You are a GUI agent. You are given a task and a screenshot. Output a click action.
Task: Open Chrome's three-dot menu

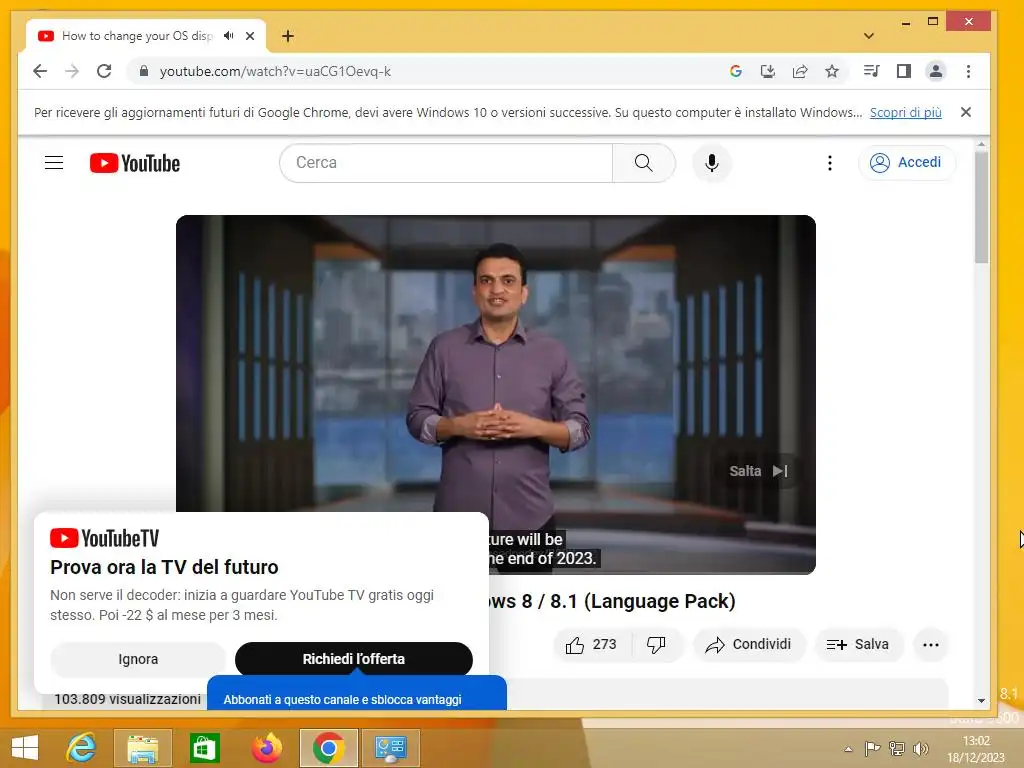coord(968,71)
